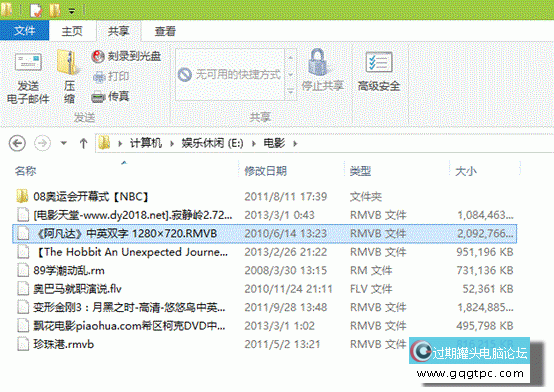Image resolution: width=554 pixels, height=392 pixels.
Task: Click the new folder icon in title bar
Action: tap(54, 10)
